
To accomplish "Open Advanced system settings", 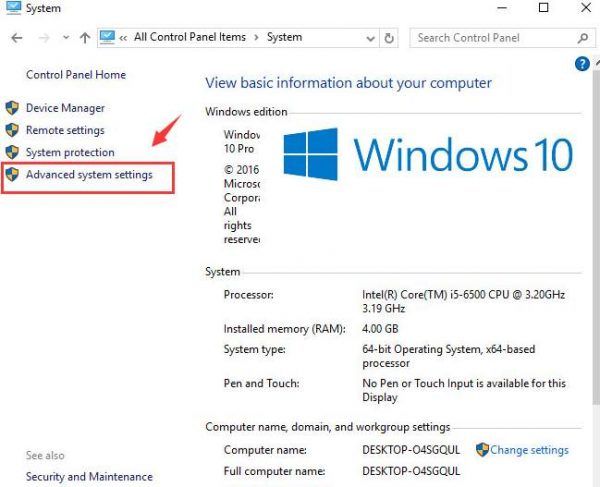I will 89,175.
